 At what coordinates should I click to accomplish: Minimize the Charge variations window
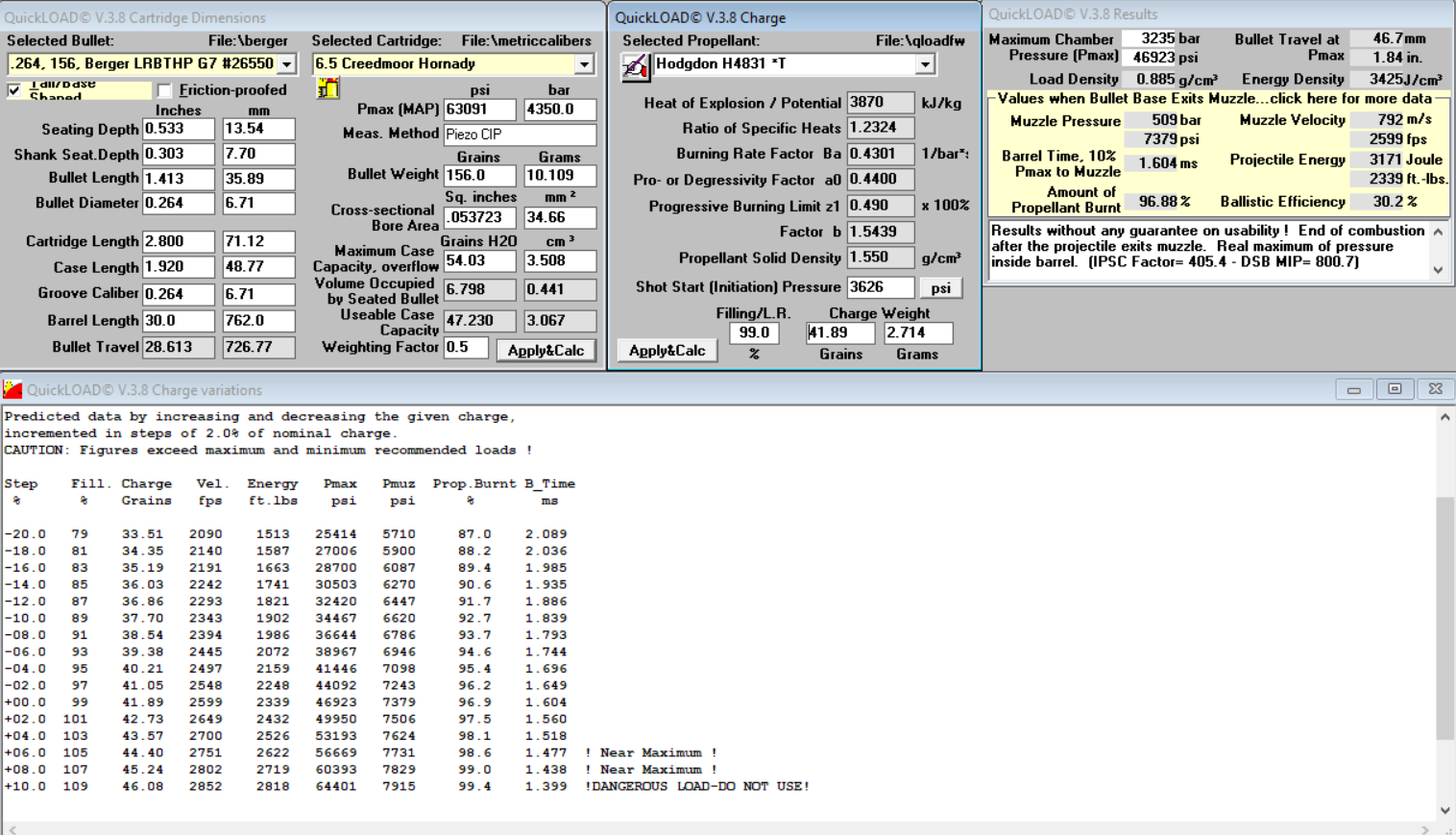(x=1353, y=389)
